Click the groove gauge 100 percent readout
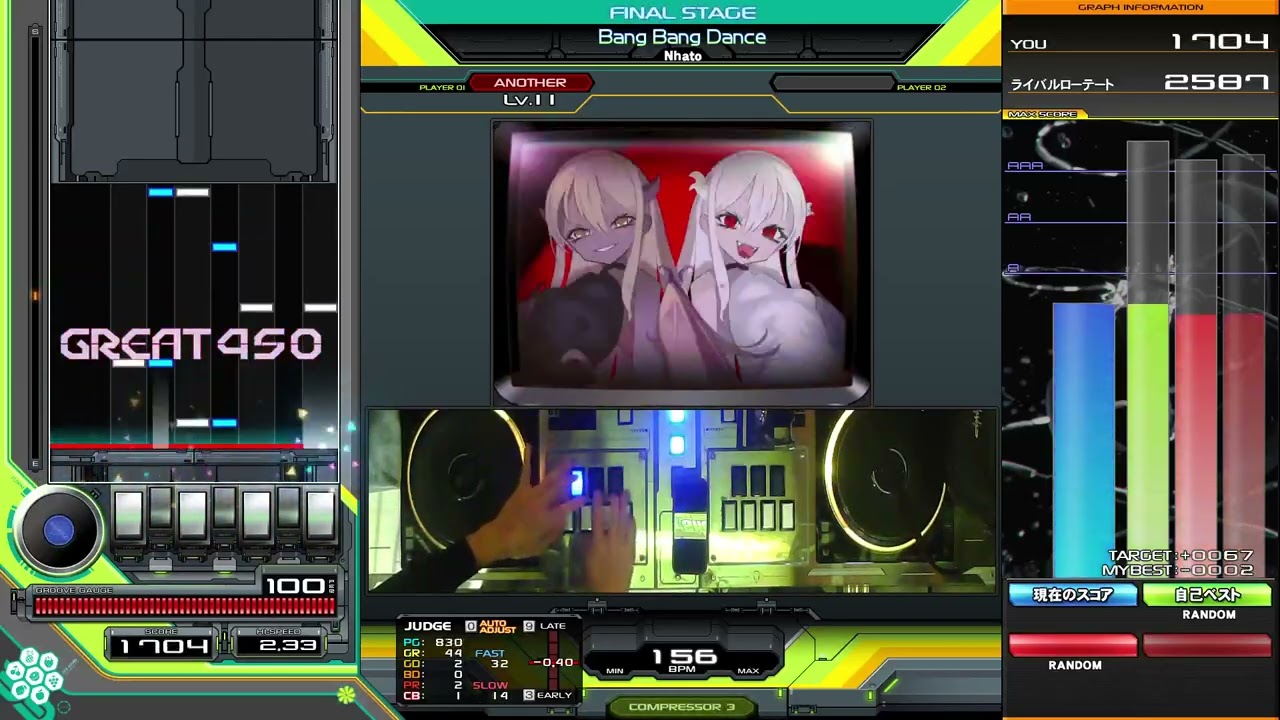 coord(297,586)
